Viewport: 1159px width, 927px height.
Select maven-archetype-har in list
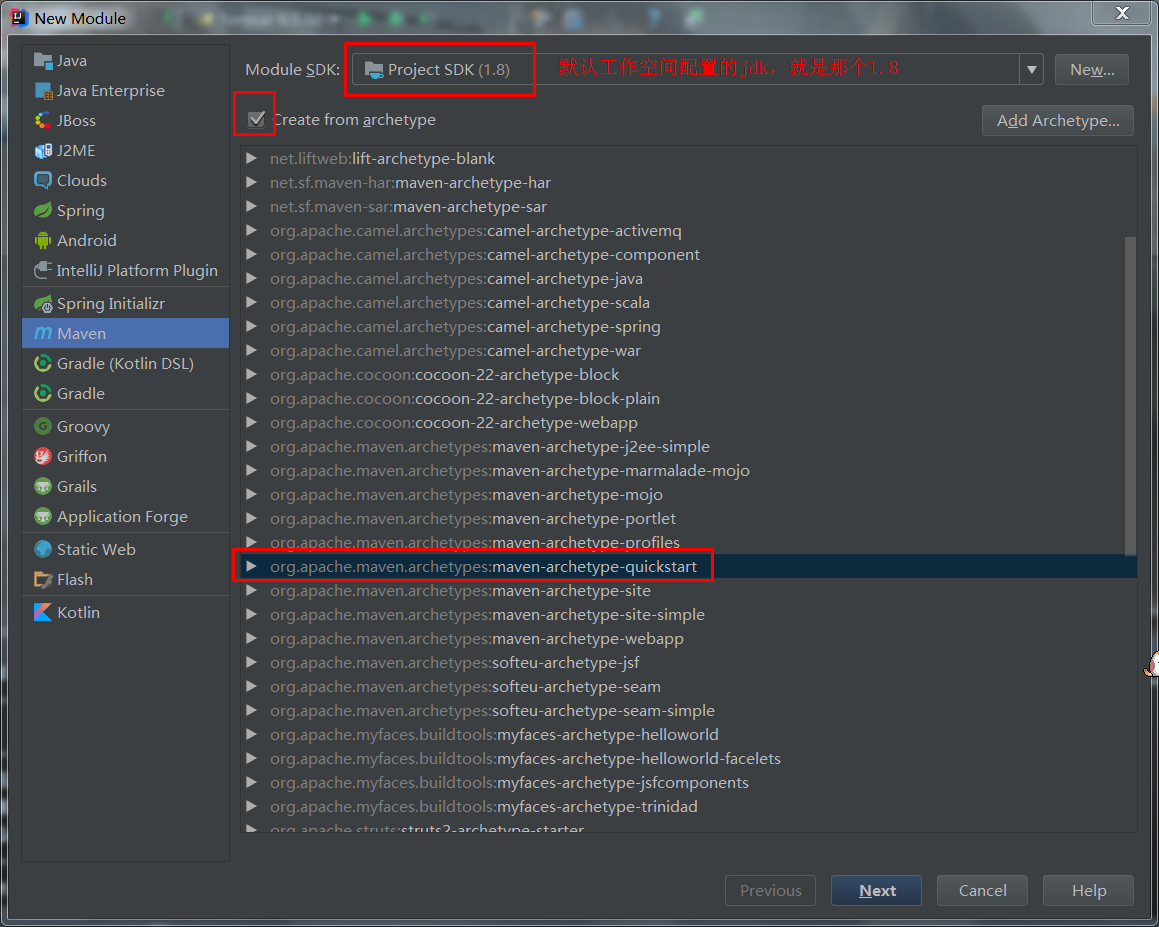(688, 183)
